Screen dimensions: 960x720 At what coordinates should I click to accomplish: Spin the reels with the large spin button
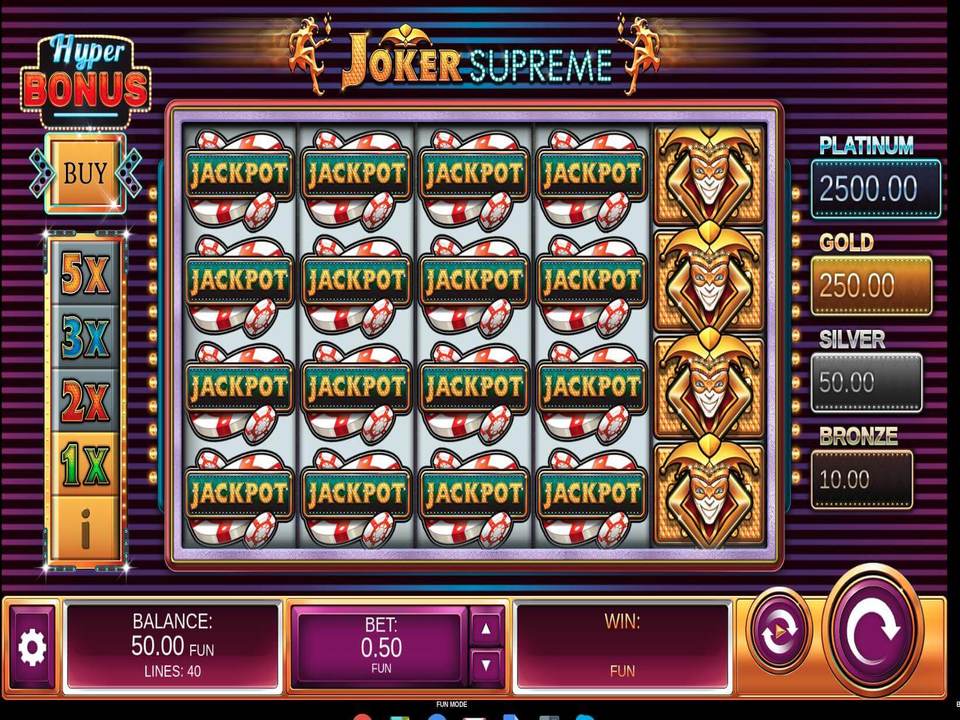(x=872, y=631)
